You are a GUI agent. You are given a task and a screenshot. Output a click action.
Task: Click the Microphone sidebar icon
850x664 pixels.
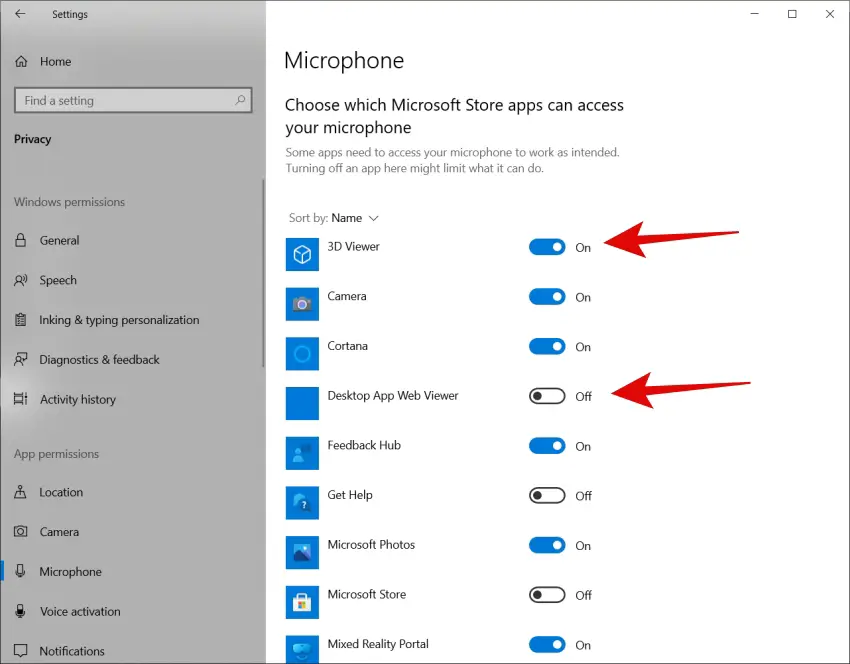click(21, 571)
